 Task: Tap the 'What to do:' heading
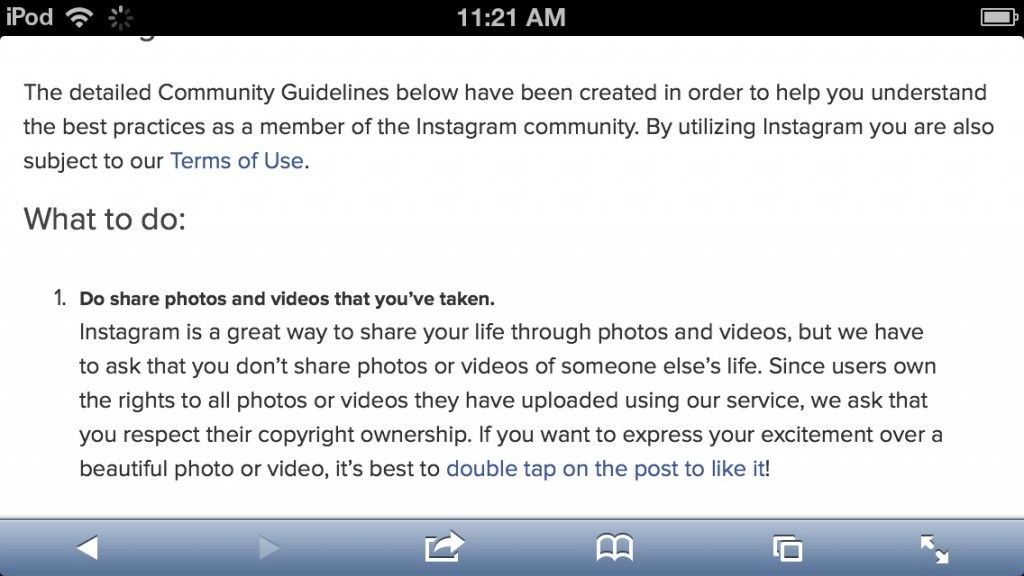coord(104,219)
